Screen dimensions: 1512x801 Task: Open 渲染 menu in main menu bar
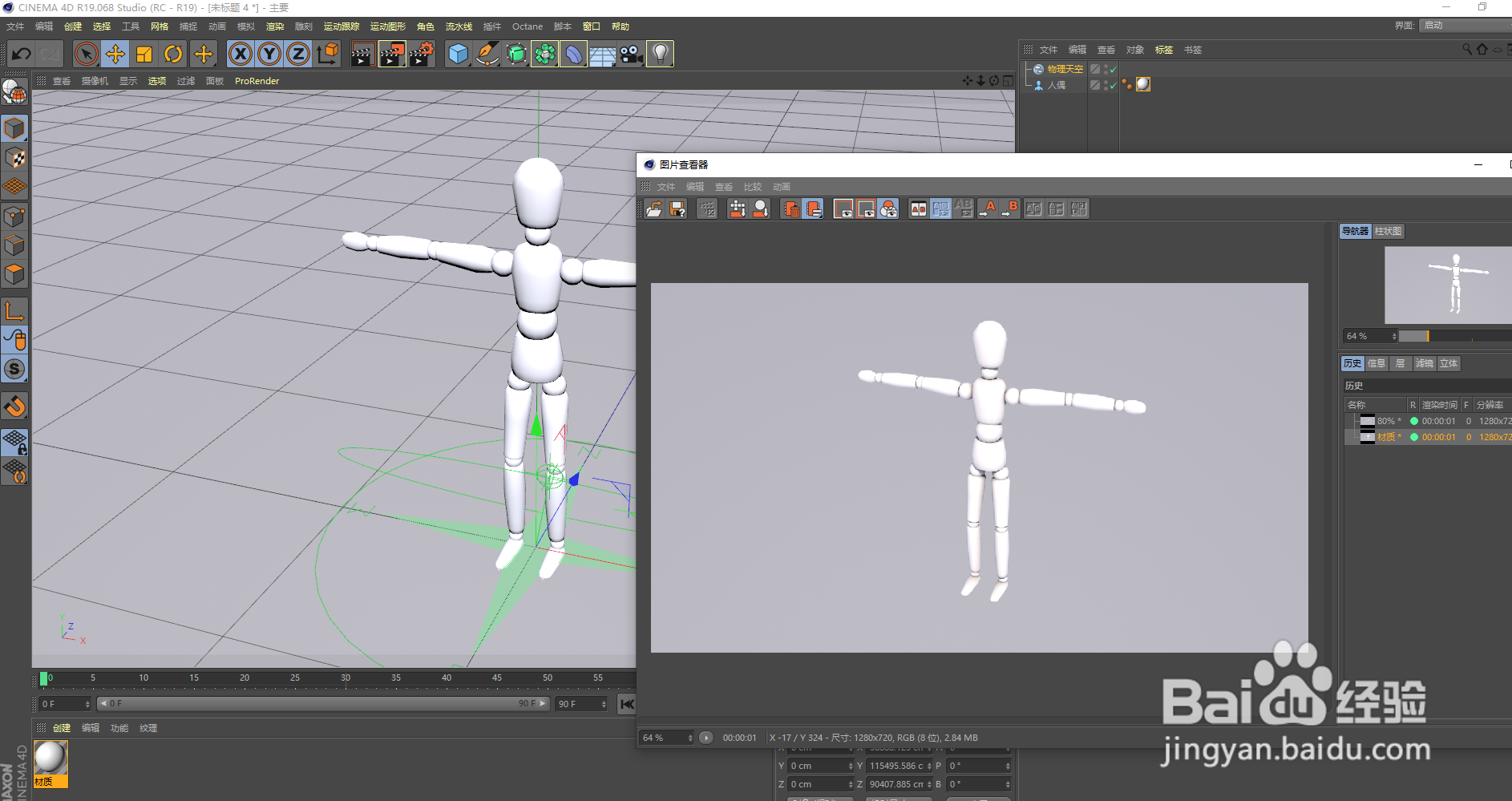coord(275,26)
